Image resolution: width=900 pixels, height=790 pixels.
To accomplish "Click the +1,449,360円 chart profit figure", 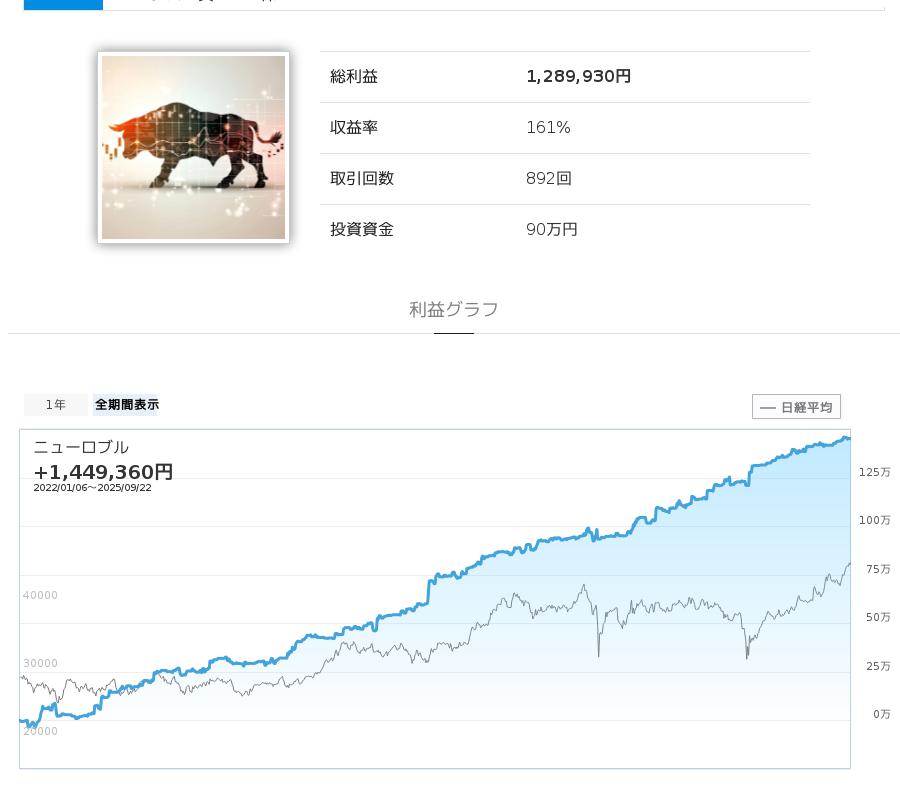I will [103, 472].
